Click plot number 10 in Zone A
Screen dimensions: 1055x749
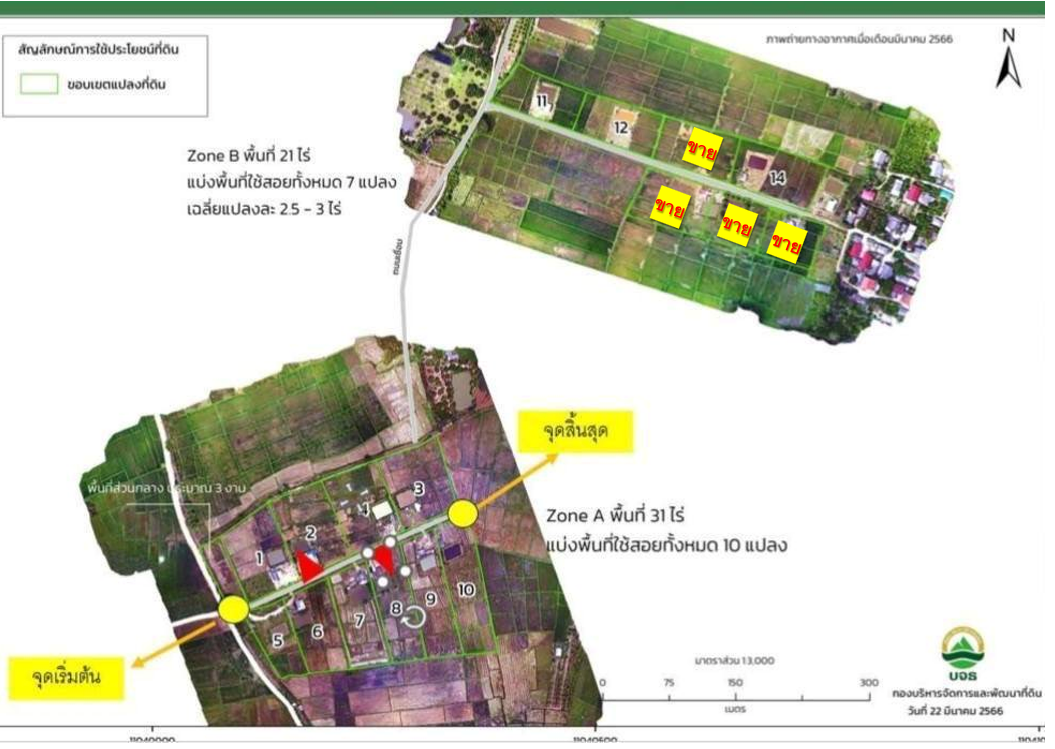[x=466, y=590]
